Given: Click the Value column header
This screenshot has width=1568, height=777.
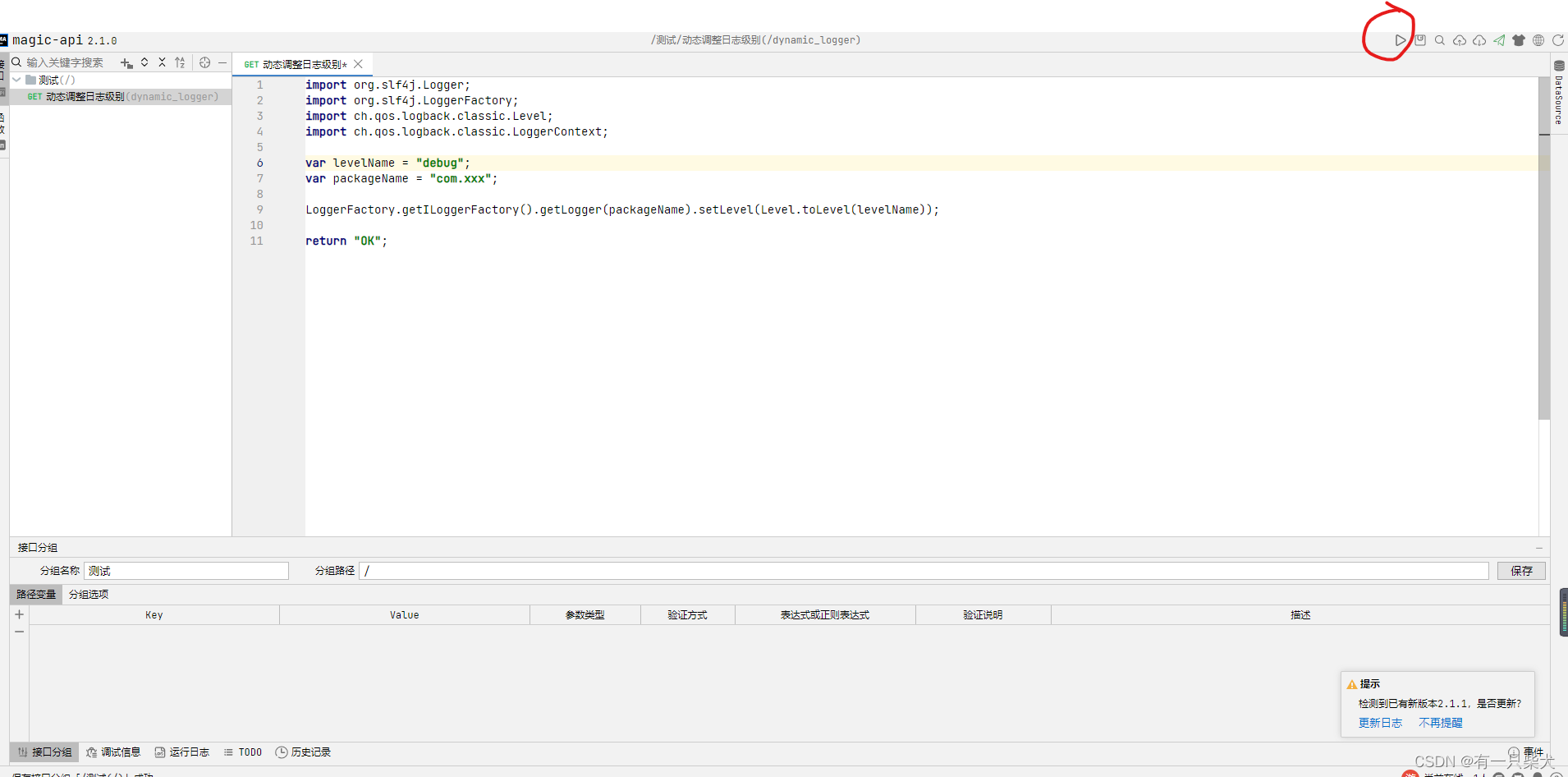Looking at the screenshot, I should 404,615.
